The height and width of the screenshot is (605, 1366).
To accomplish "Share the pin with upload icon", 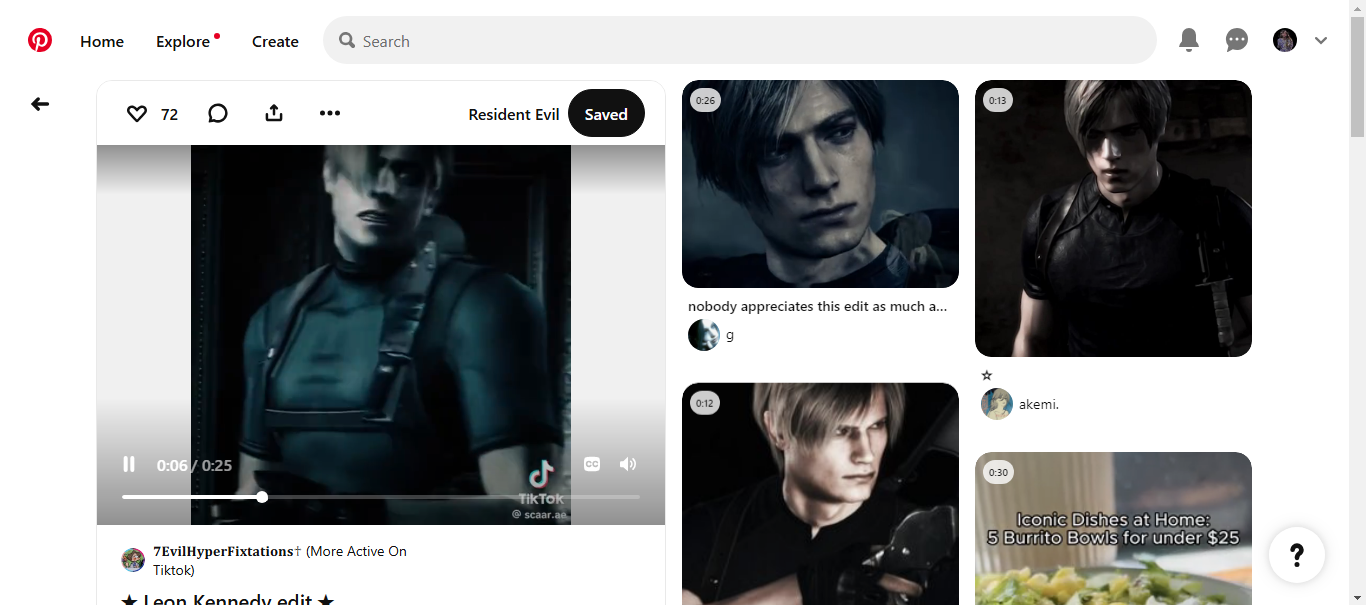I will (274, 113).
